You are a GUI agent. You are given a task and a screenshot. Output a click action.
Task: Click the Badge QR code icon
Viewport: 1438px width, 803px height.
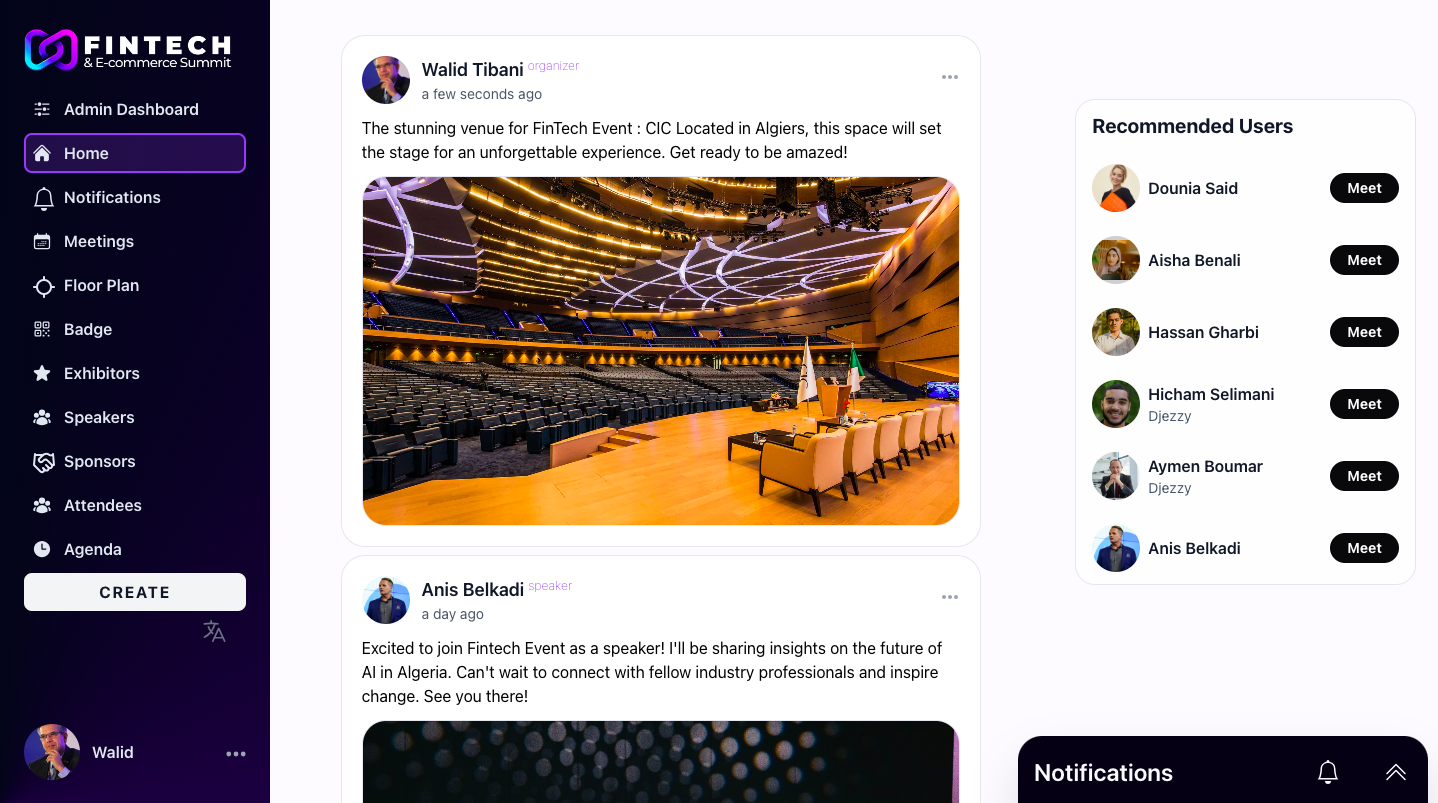(42, 329)
